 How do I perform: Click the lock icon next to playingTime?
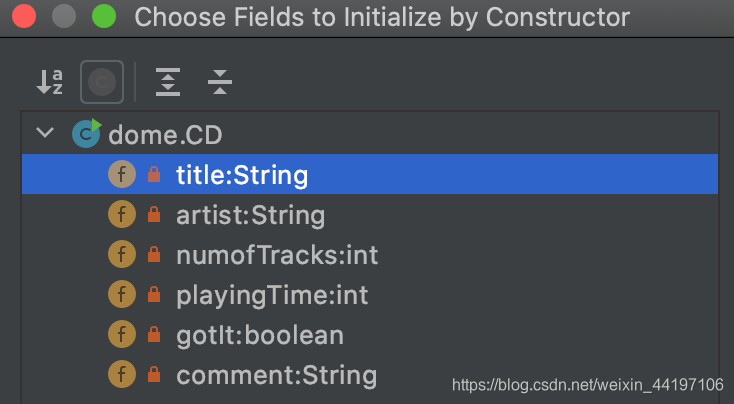(154, 294)
